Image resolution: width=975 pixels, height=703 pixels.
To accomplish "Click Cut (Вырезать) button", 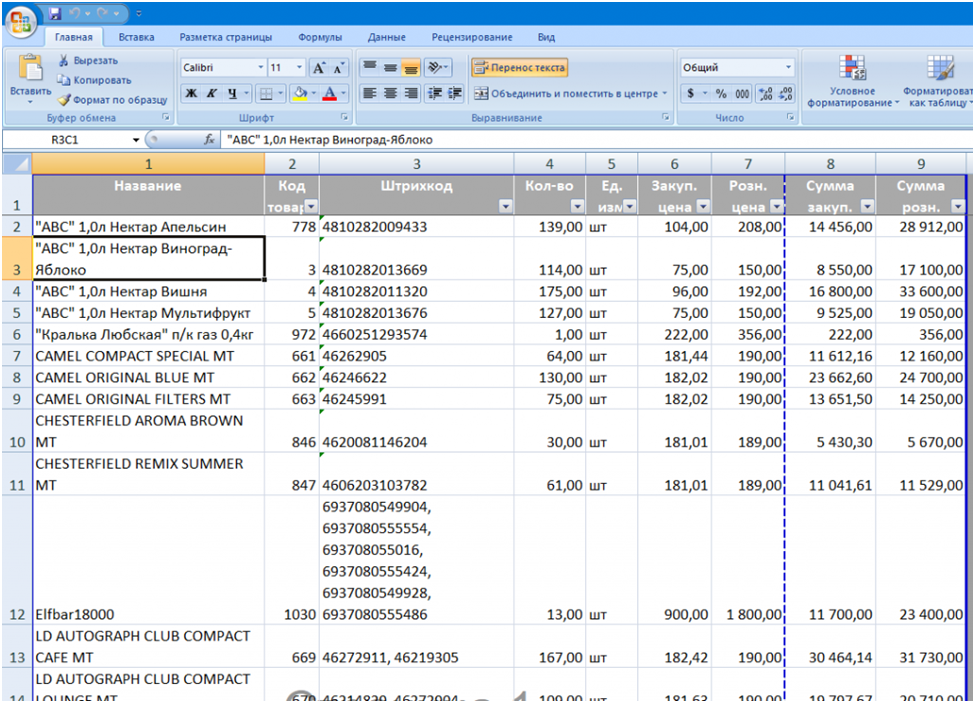I will [x=88, y=60].
